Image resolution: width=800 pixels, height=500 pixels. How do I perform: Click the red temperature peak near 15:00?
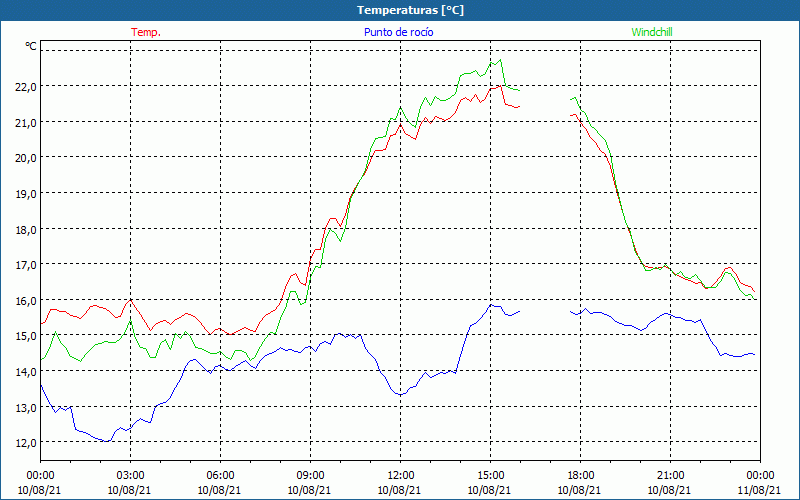click(501, 86)
